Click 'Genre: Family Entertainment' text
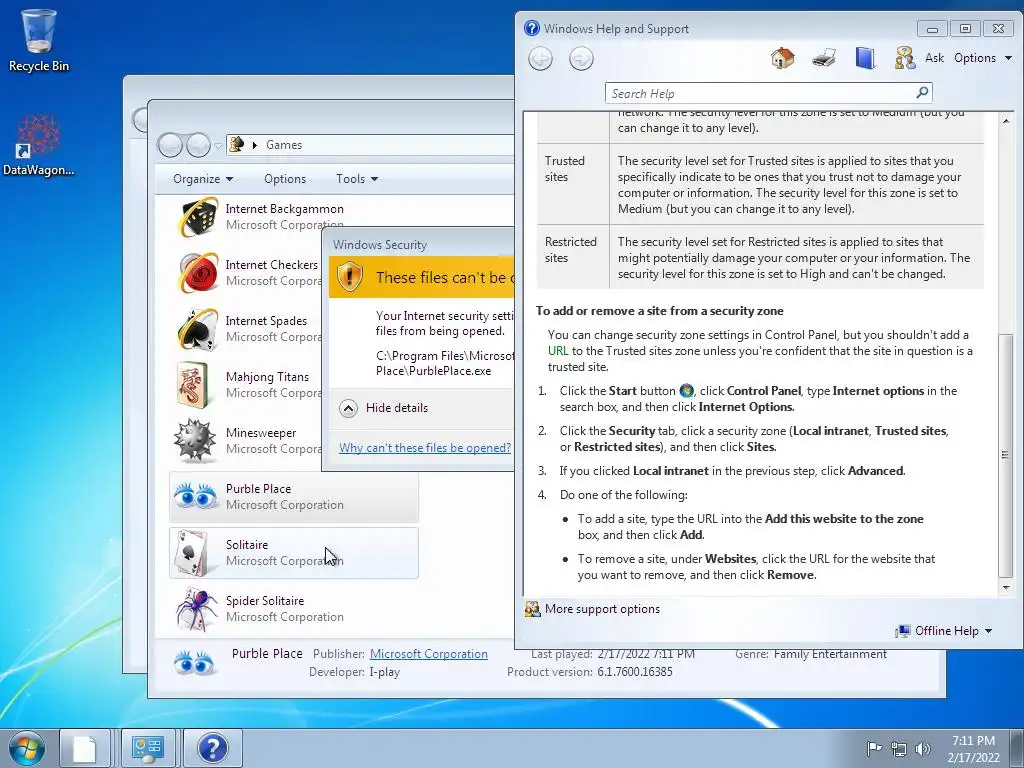This screenshot has width=1024, height=768. tap(811, 654)
